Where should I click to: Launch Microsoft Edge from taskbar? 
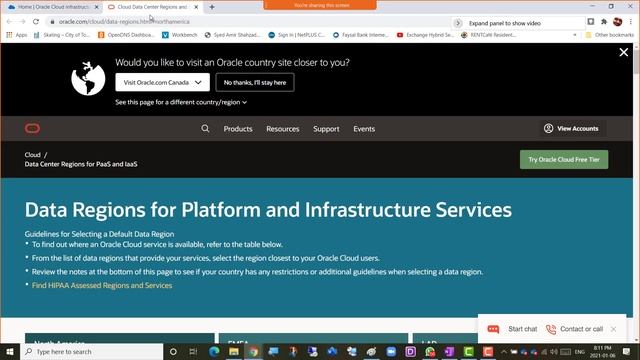pos(214,351)
